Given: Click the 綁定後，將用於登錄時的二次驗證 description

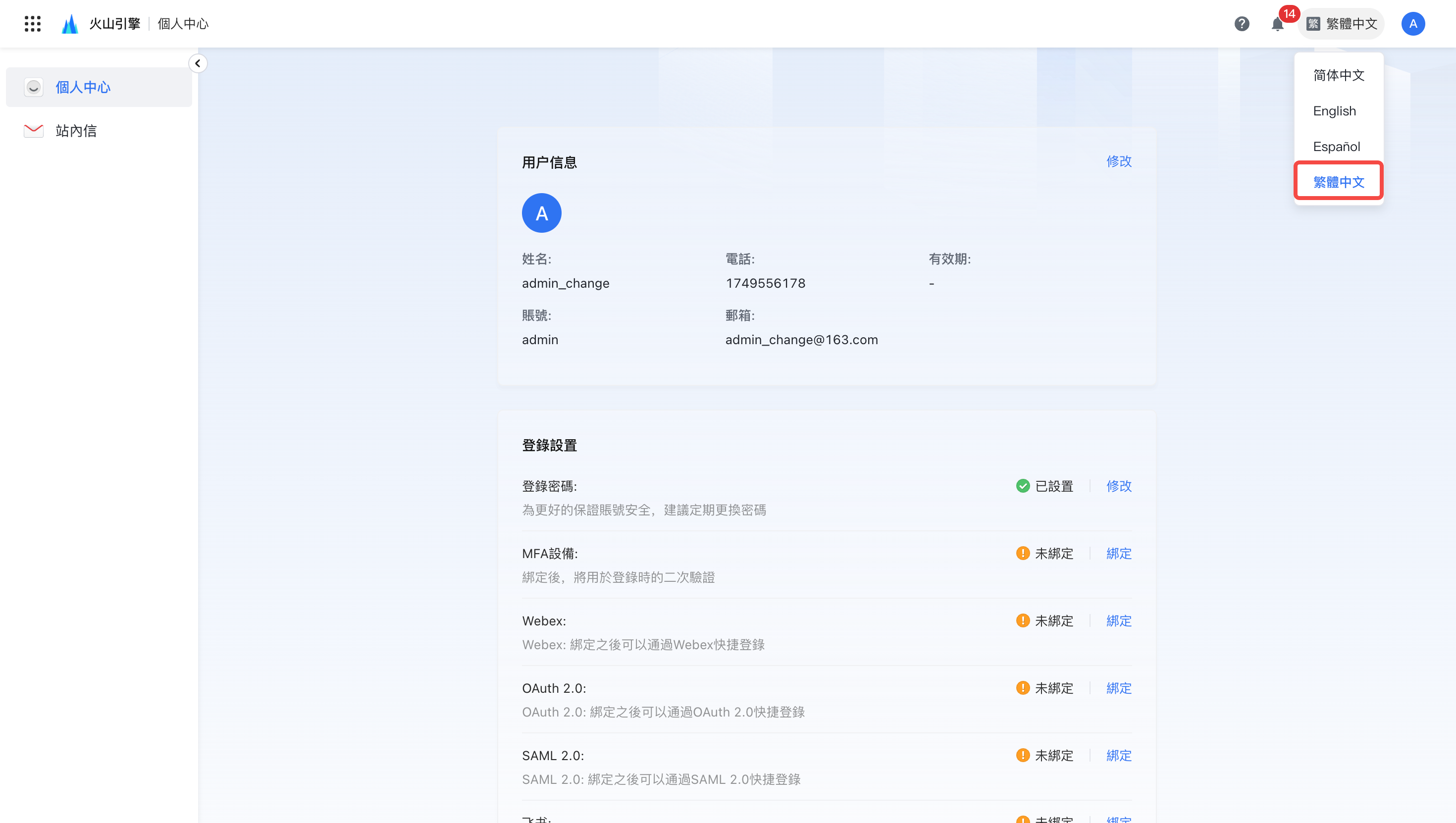Looking at the screenshot, I should [x=619, y=577].
